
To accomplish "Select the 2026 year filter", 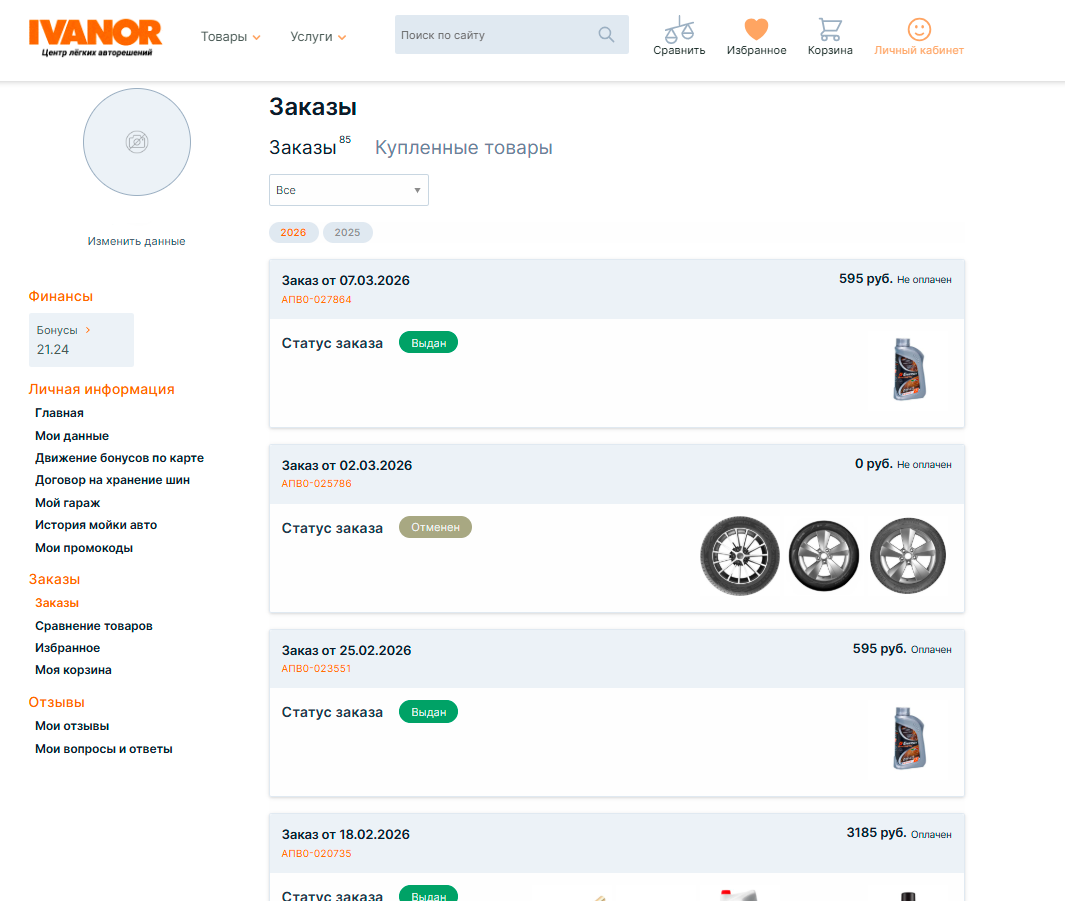I will [293, 233].
